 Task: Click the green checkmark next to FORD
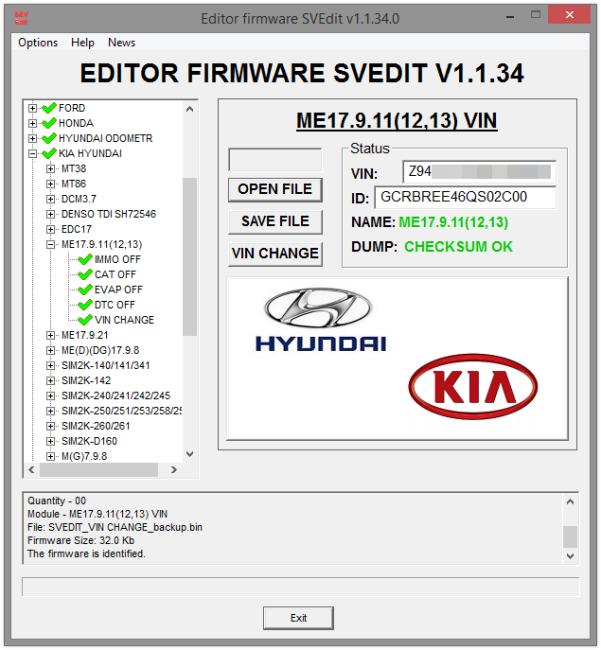[x=49, y=108]
